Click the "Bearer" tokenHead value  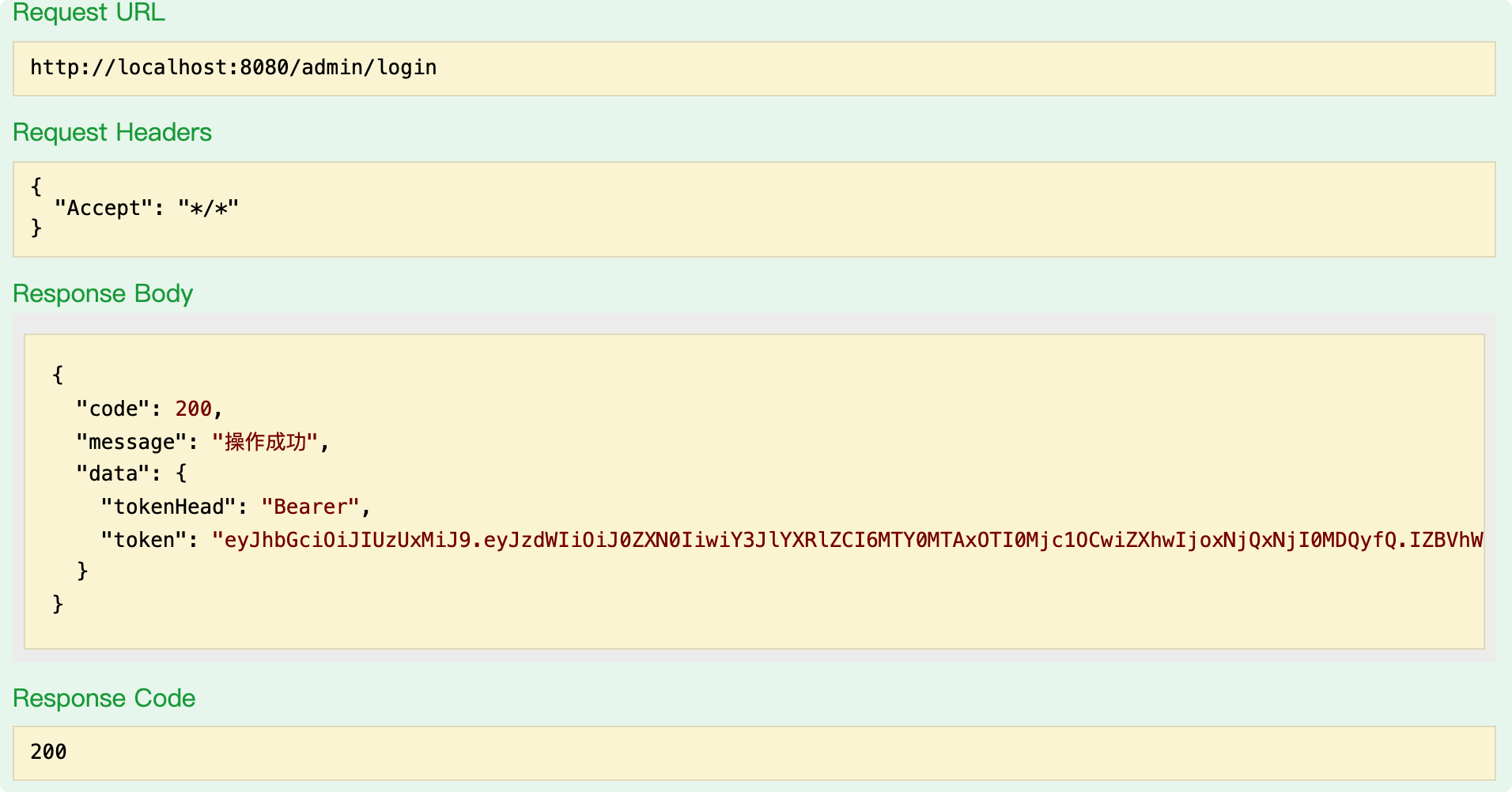pos(310,507)
